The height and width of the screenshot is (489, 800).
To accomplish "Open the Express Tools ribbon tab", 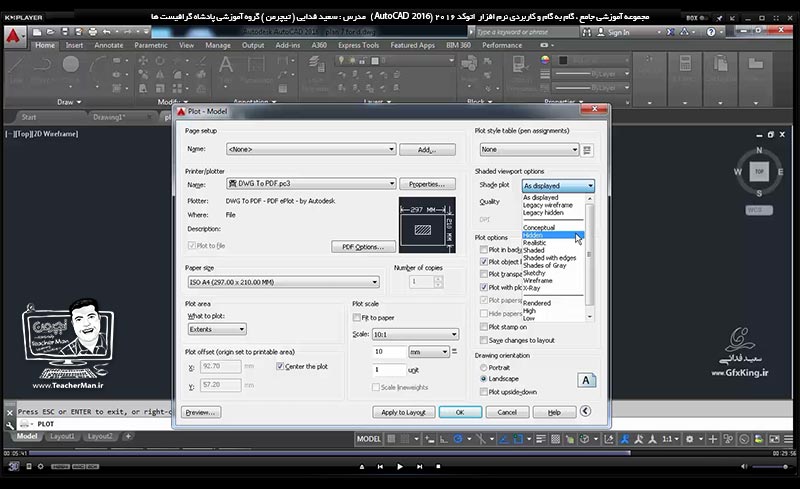I will click(x=358, y=45).
